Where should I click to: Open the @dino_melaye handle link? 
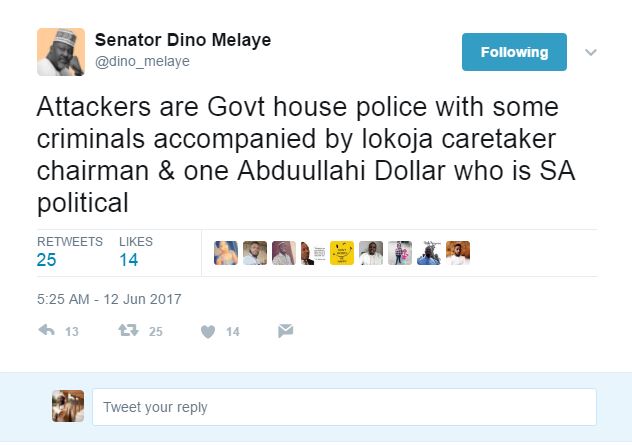pyautogui.click(x=142, y=62)
